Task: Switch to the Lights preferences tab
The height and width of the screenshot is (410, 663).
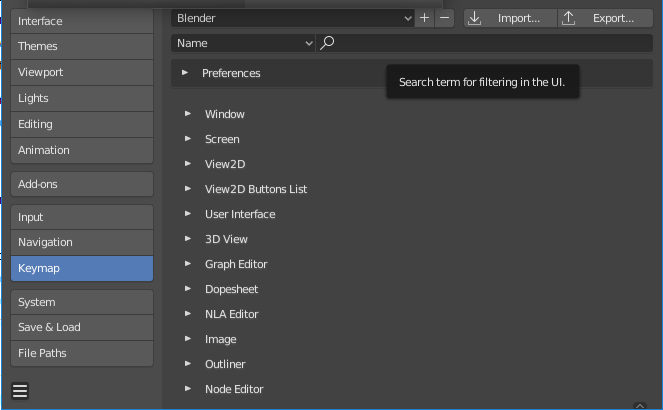Action: [82, 98]
